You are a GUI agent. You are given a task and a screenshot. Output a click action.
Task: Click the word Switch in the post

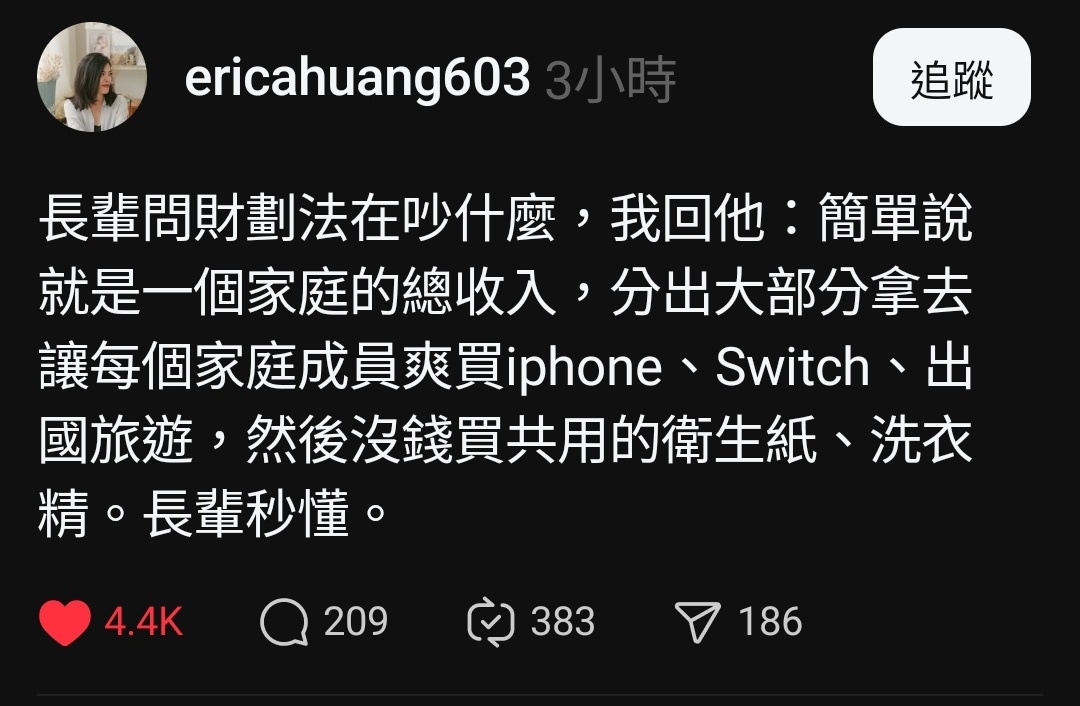pyautogui.click(x=793, y=367)
